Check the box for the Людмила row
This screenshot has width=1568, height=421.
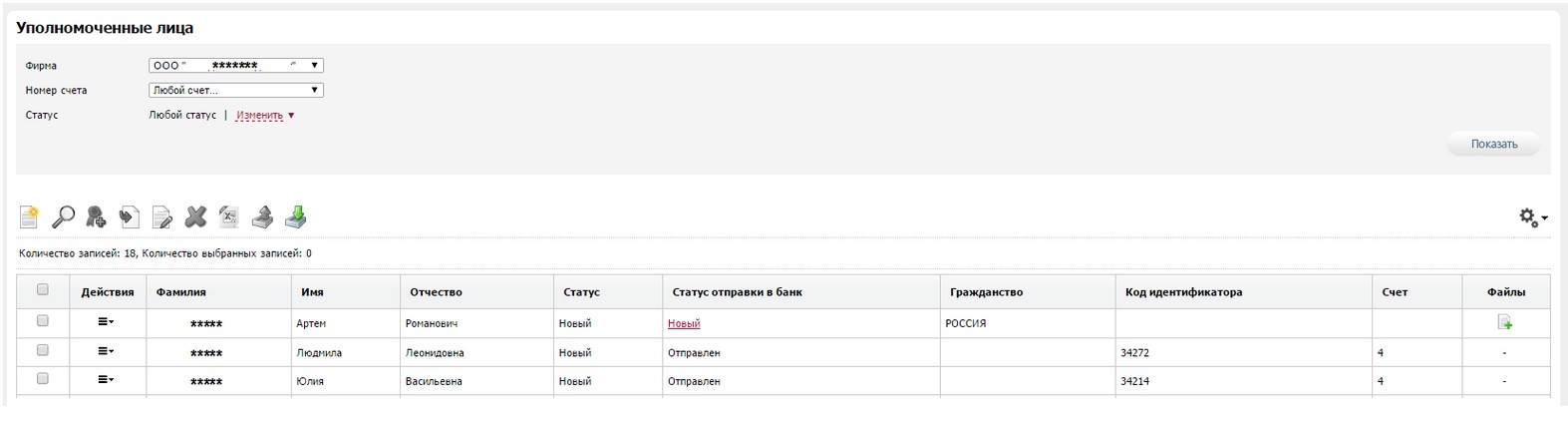pos(43,350)
